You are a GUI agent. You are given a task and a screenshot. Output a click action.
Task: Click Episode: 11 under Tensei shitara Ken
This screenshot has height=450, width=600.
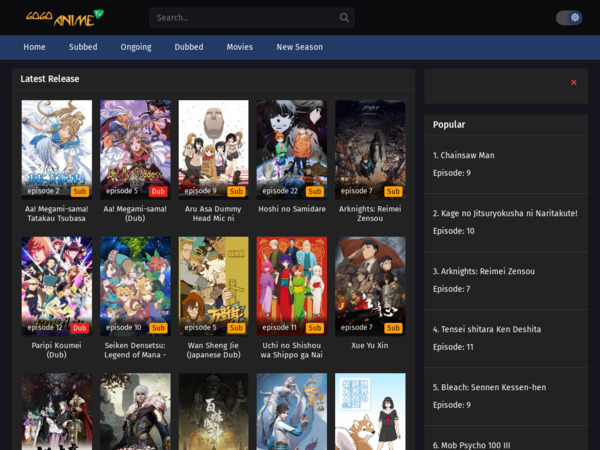[453, 347]
